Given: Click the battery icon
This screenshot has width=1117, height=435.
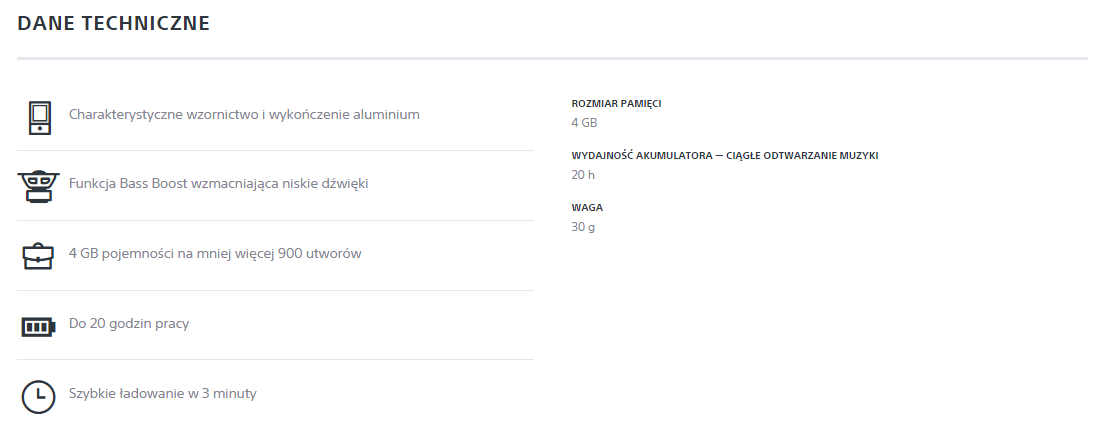Looking at the screenshot, I should [38, 327].
